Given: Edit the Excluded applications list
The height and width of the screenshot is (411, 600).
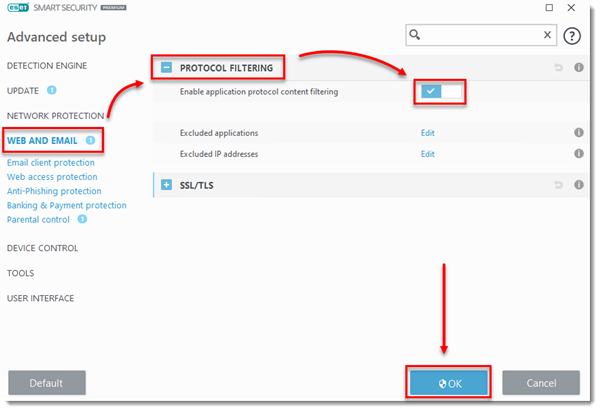Looking at the screenshot, I should 427,133.
